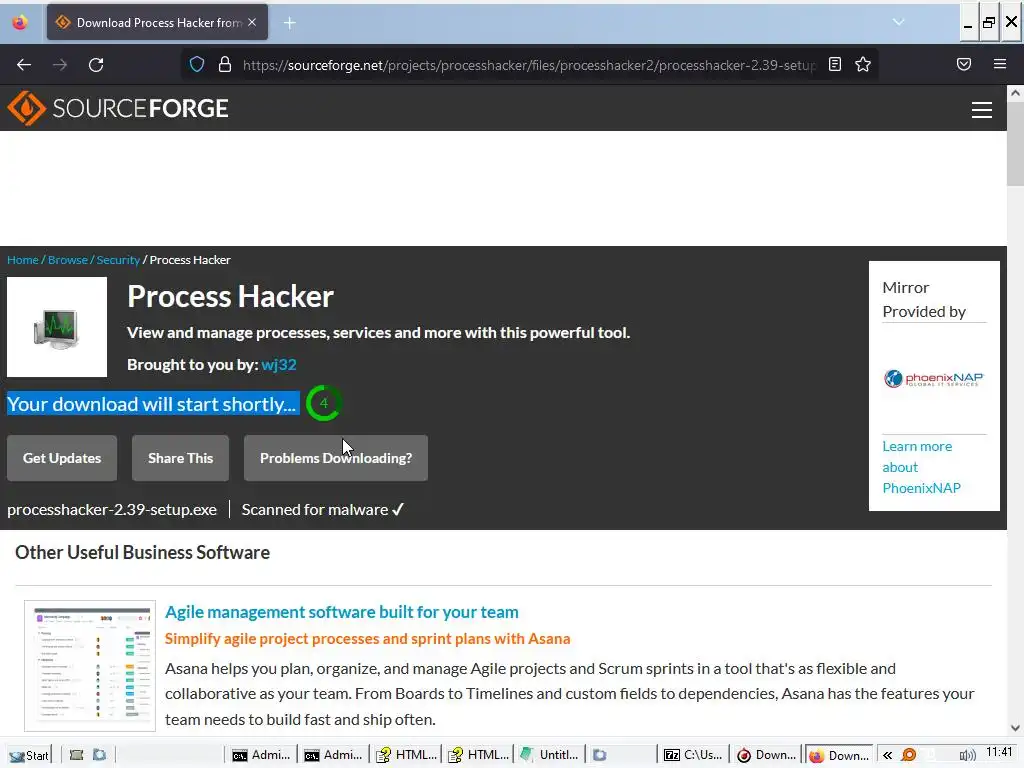Go to the Browse breadcrumb
This screenshot has height=768, width=1024.
click(x=68, y=260)
